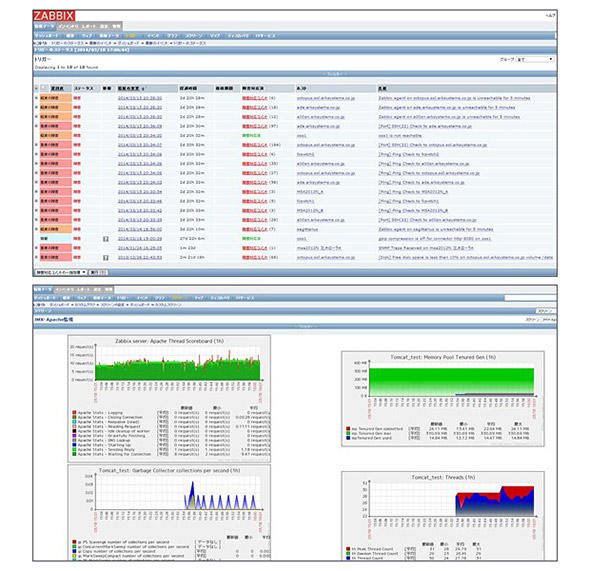This screenshot has height=571, width=590.
Task: Select 監視データ main tab in upper window
Action: (44, 26)
